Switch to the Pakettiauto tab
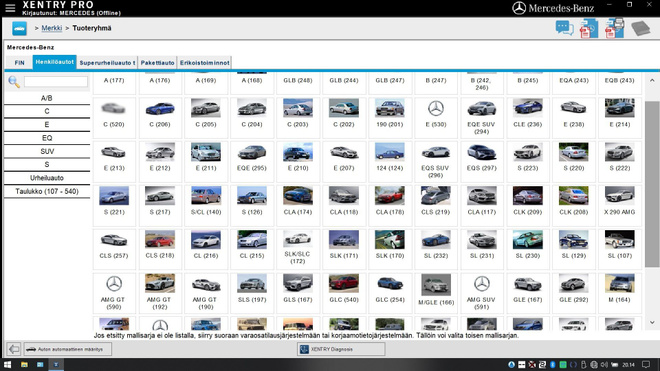 (x=157, y=63)
